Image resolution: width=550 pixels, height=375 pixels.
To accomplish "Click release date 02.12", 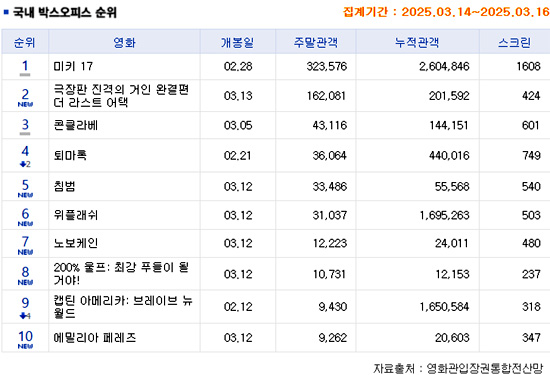I will [238, 307].
